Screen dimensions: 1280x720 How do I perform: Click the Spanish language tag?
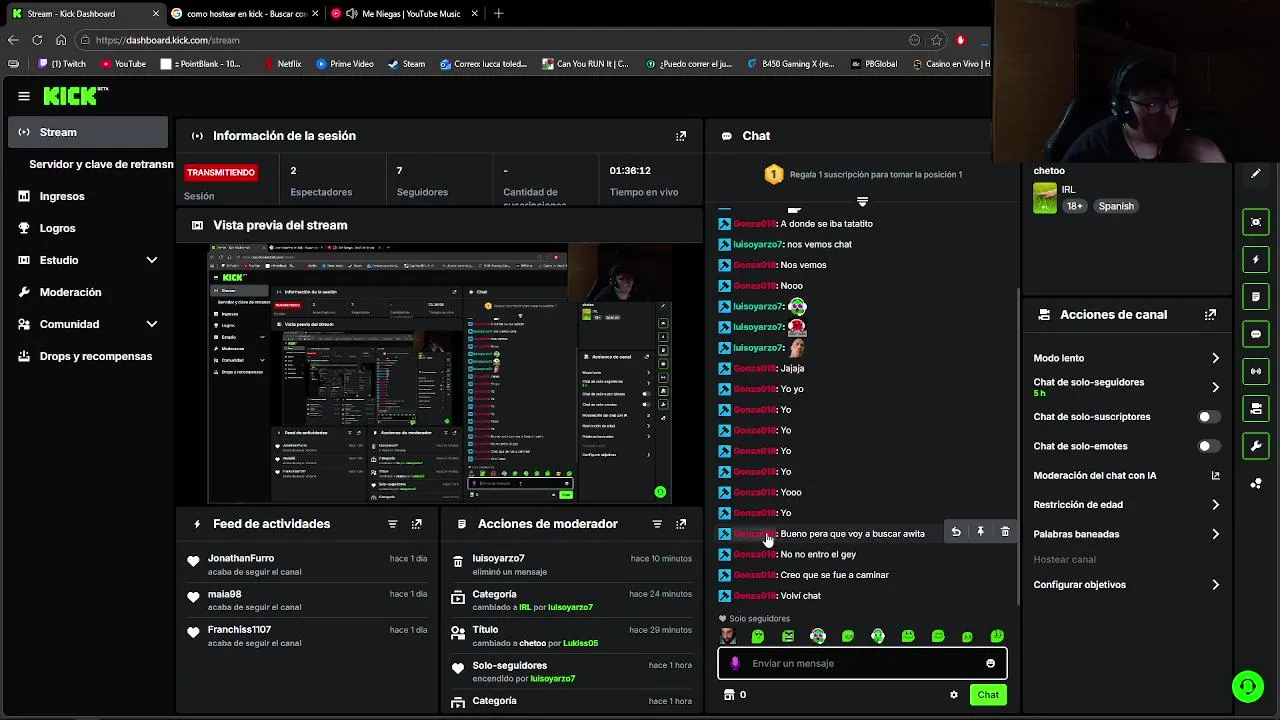click(x=1116, y=206)
